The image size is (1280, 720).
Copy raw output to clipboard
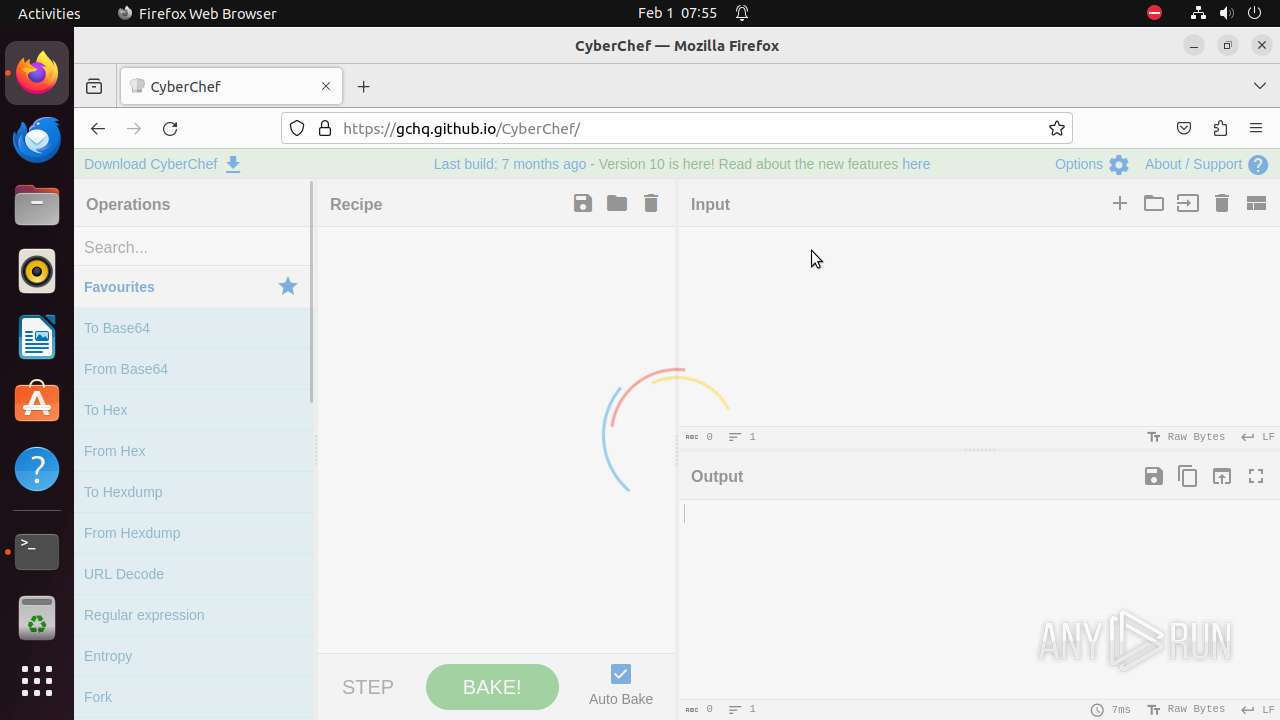(x=1188, y=476)
